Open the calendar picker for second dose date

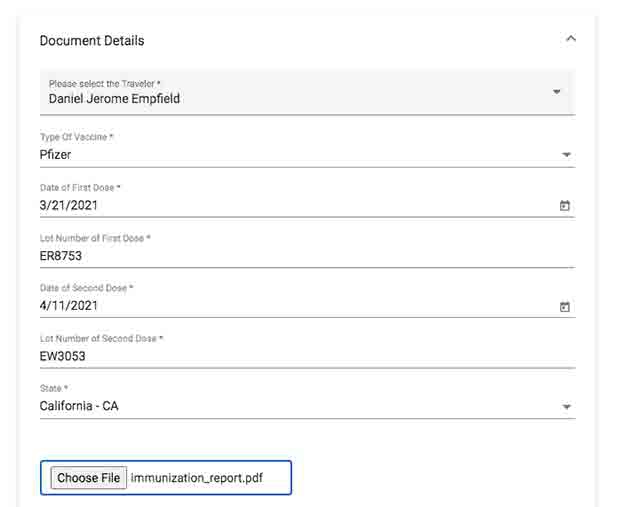(564, 306)
